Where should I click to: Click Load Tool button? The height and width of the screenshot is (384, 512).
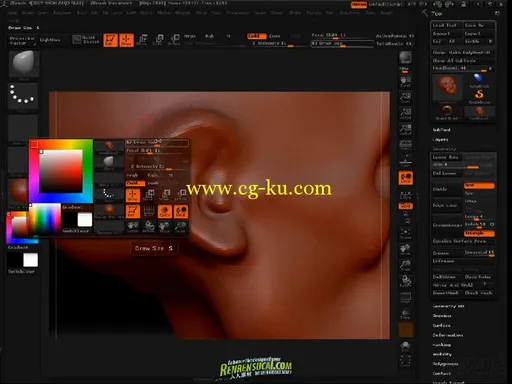446,25
